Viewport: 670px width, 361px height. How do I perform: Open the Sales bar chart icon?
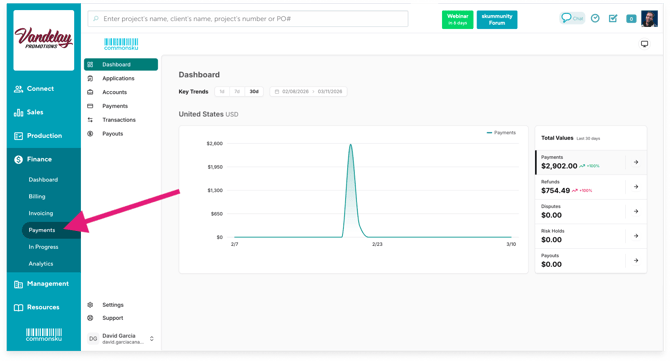[x=18, y=112]
